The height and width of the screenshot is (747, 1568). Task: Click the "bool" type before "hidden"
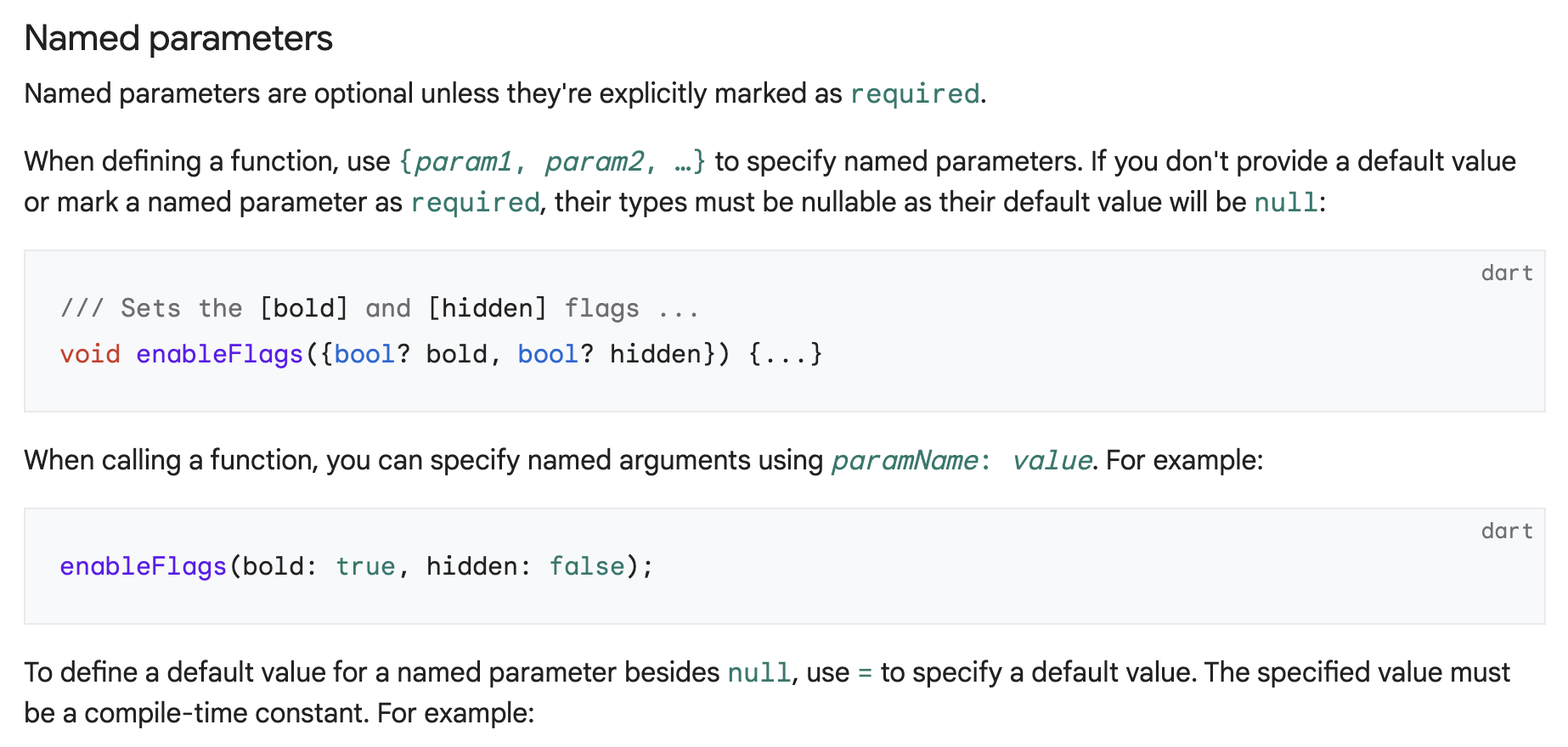(548, 354)
